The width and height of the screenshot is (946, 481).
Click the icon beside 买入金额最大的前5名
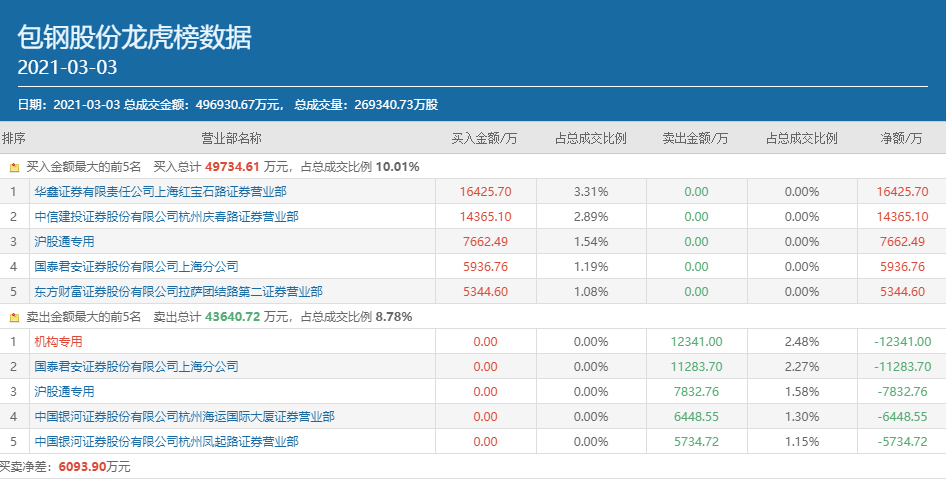[x=14, y=167]
